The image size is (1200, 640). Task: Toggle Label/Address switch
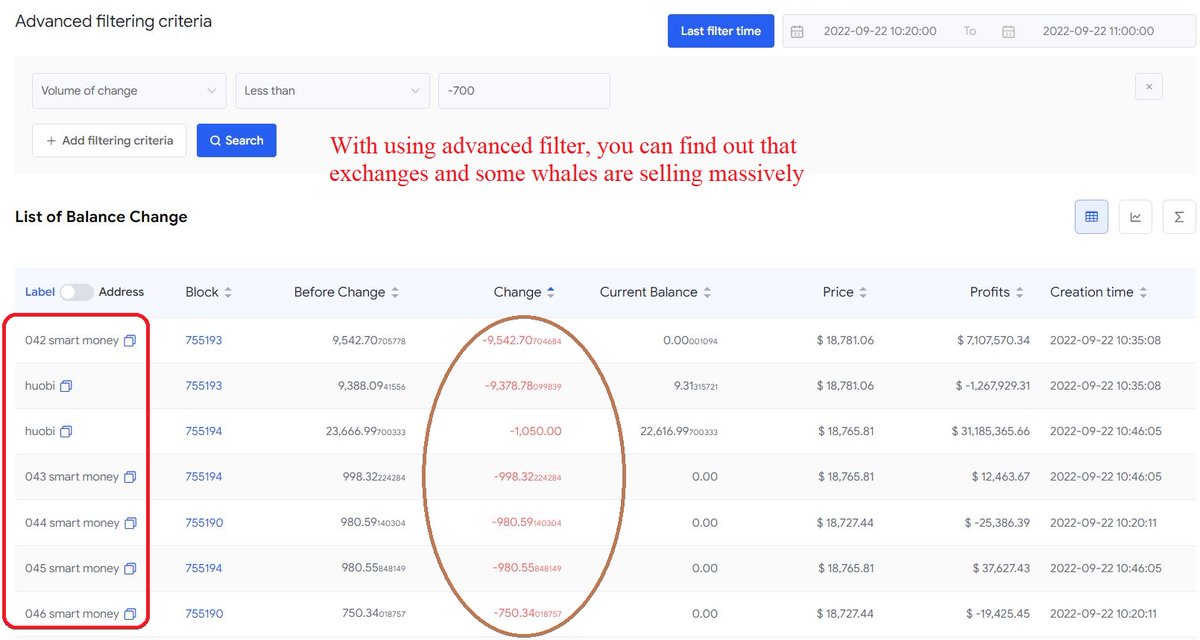76,292
